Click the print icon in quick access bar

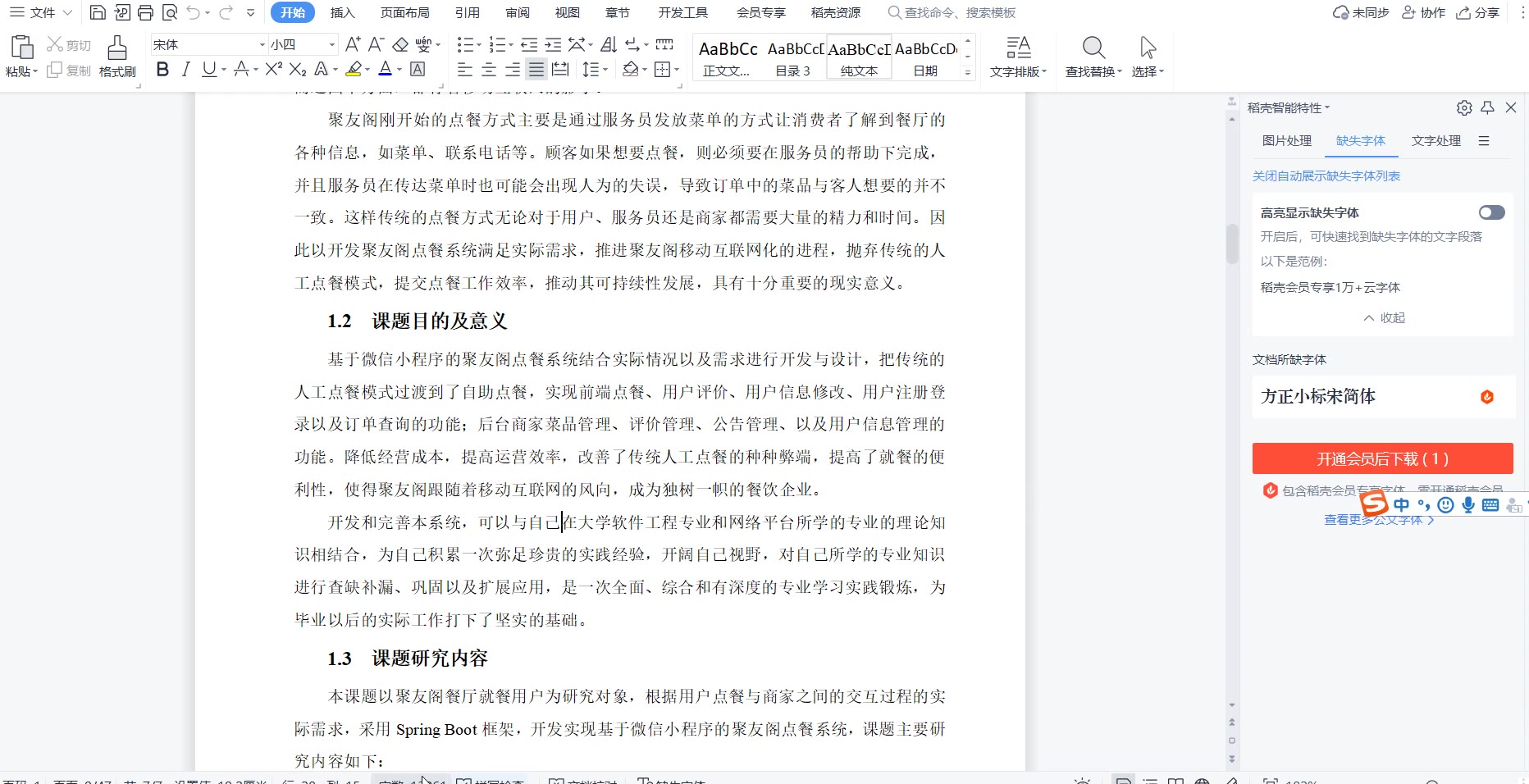146,12
